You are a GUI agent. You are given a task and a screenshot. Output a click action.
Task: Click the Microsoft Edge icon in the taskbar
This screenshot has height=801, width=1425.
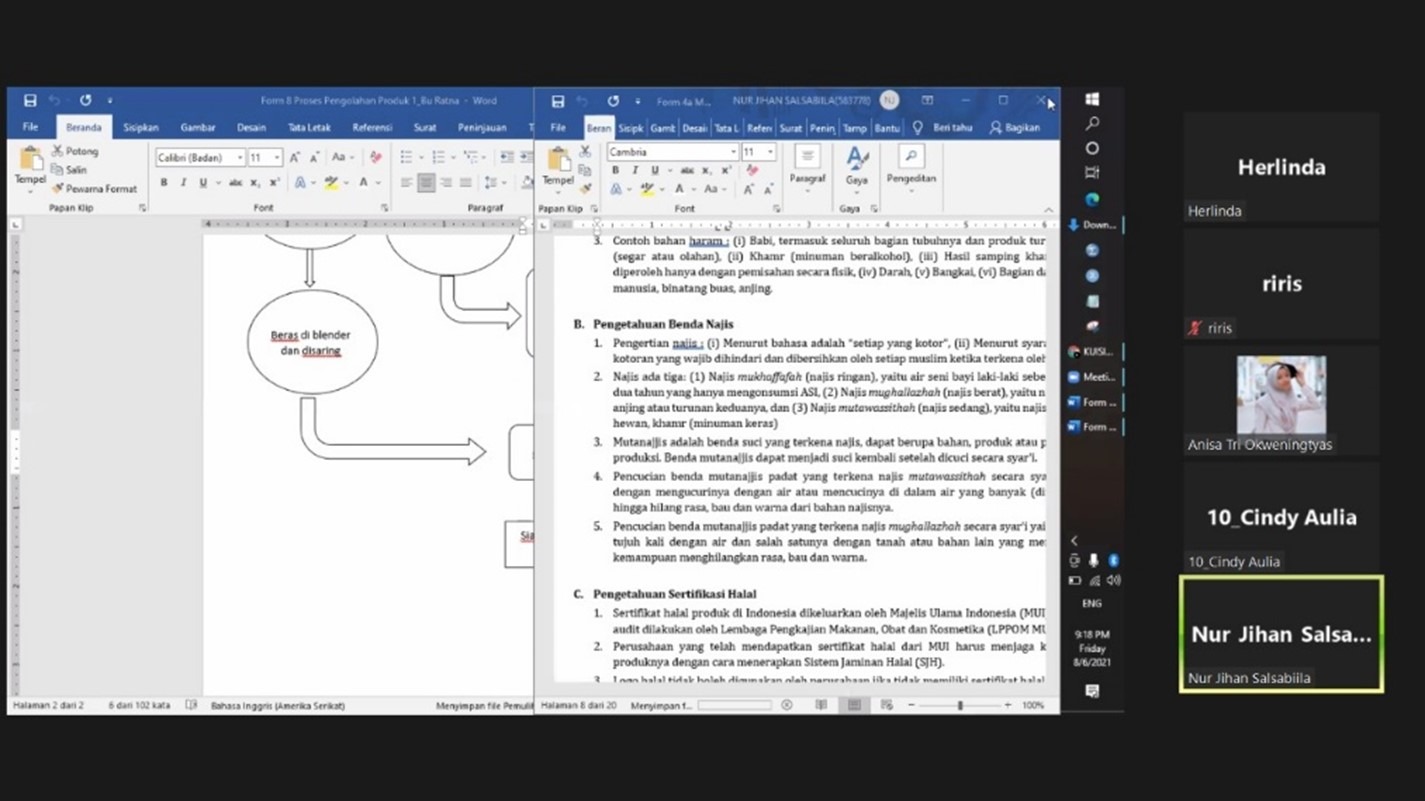tap(1092, 199)
